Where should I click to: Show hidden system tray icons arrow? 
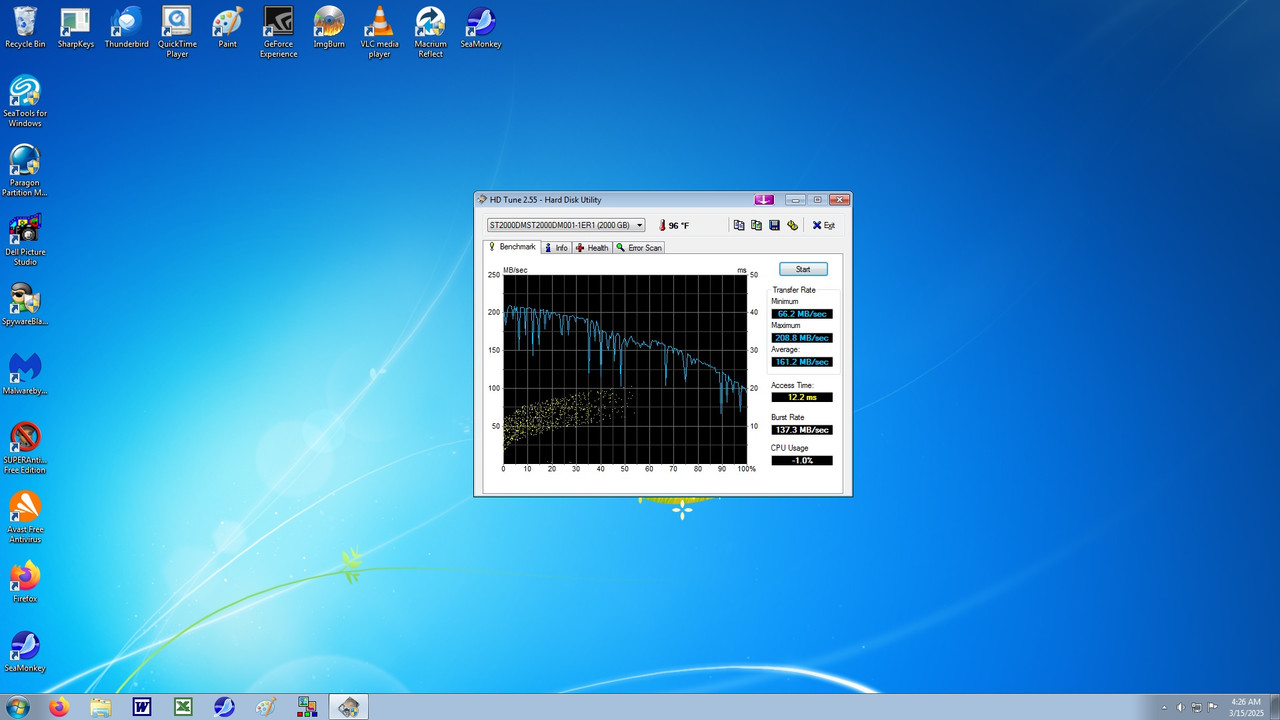[1164, 707]
